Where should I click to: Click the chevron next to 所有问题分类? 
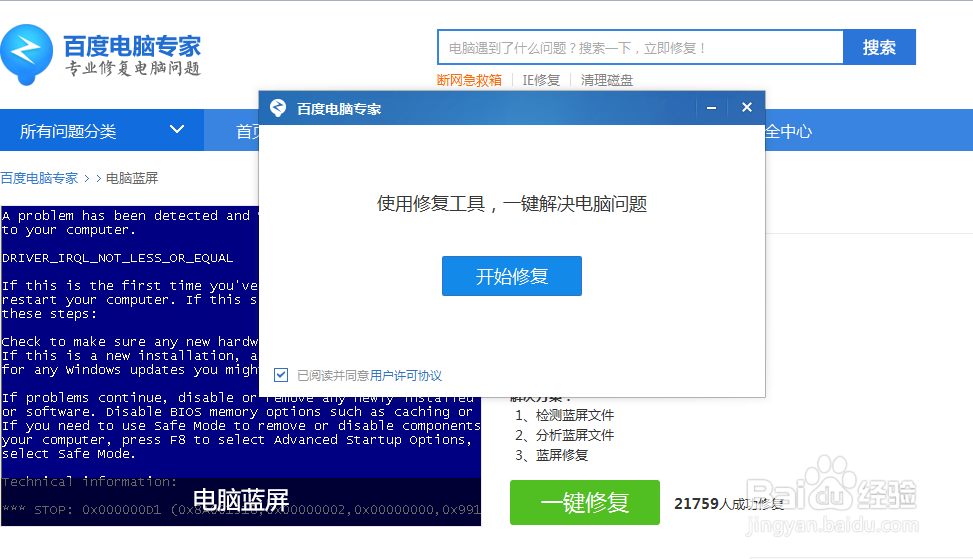click(x=177, y=130)
